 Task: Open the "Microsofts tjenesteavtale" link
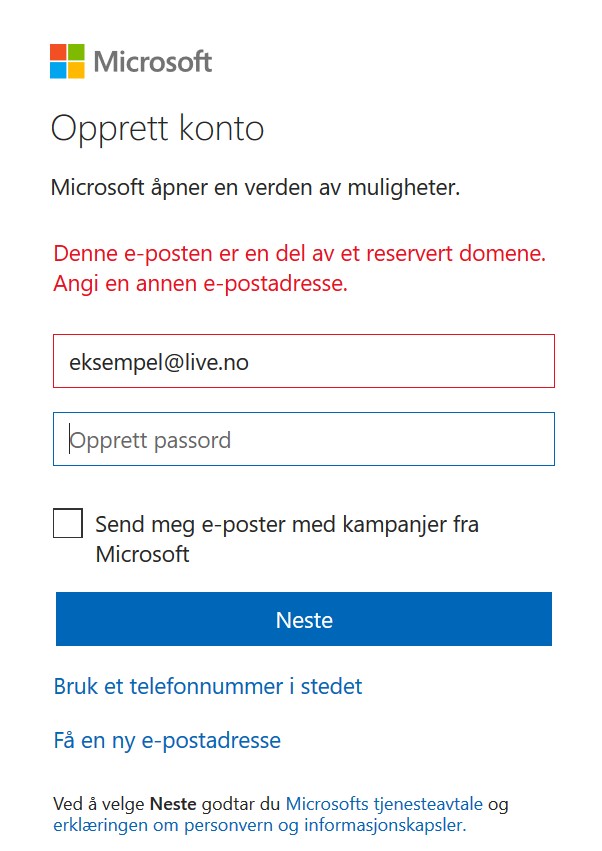pyautogui.click(x=384, y=804)
